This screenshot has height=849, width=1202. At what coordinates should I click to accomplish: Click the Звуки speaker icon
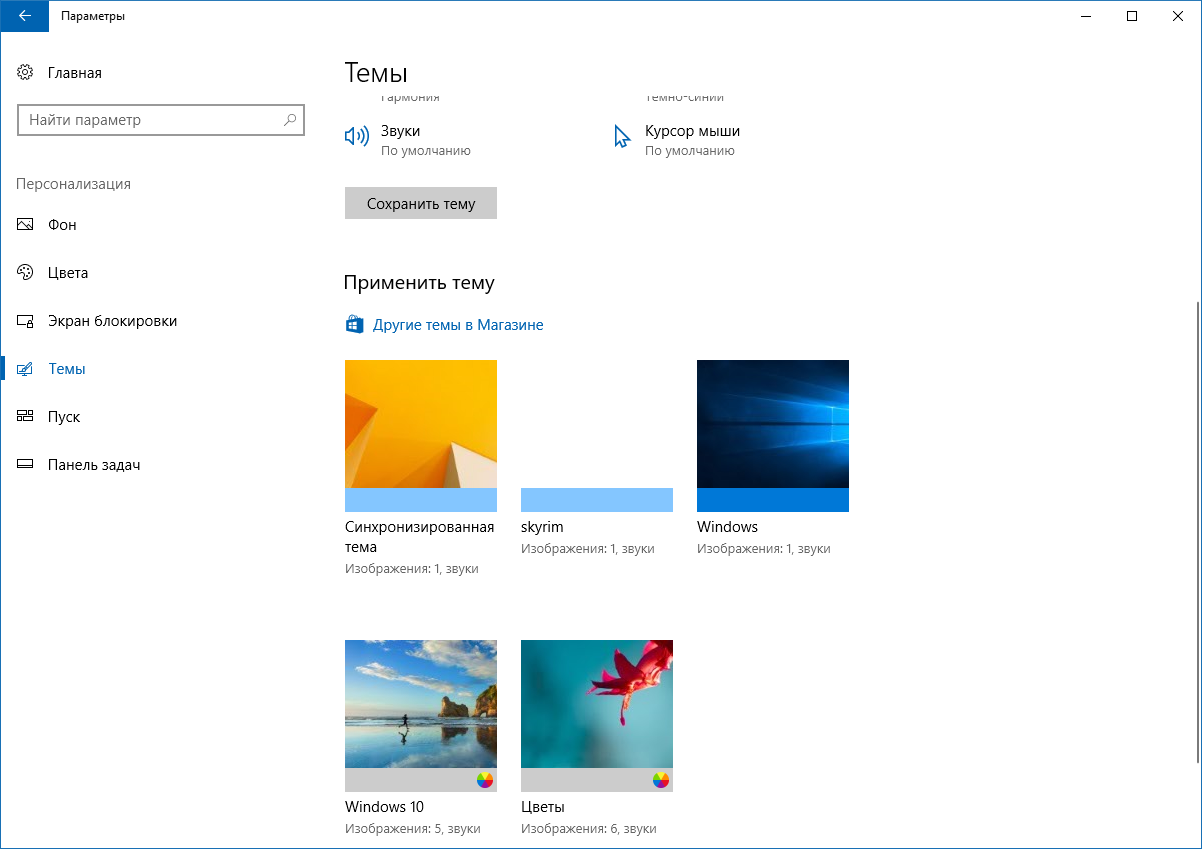[x=356, y=137]
